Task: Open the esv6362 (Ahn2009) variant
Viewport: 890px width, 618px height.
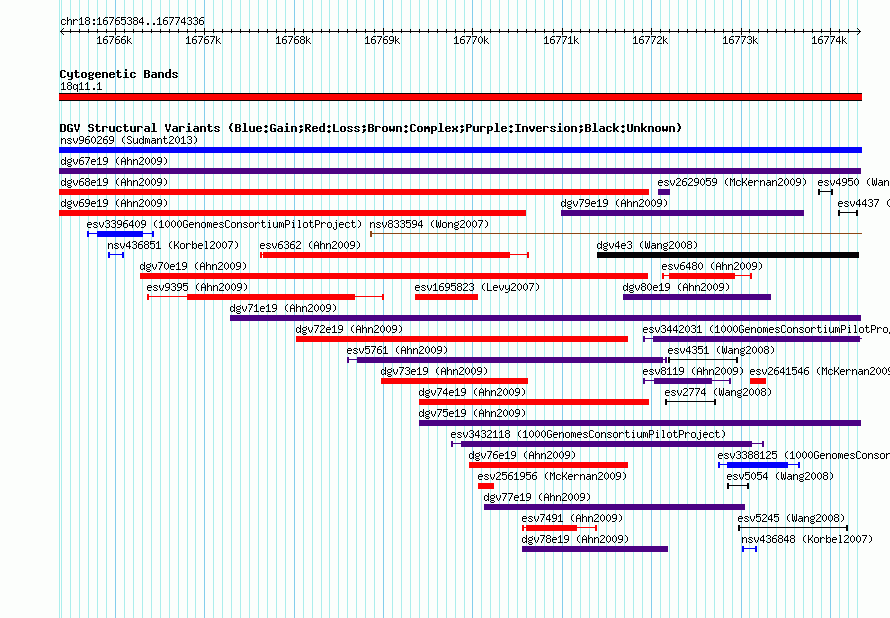Action: tap(394, 255)
